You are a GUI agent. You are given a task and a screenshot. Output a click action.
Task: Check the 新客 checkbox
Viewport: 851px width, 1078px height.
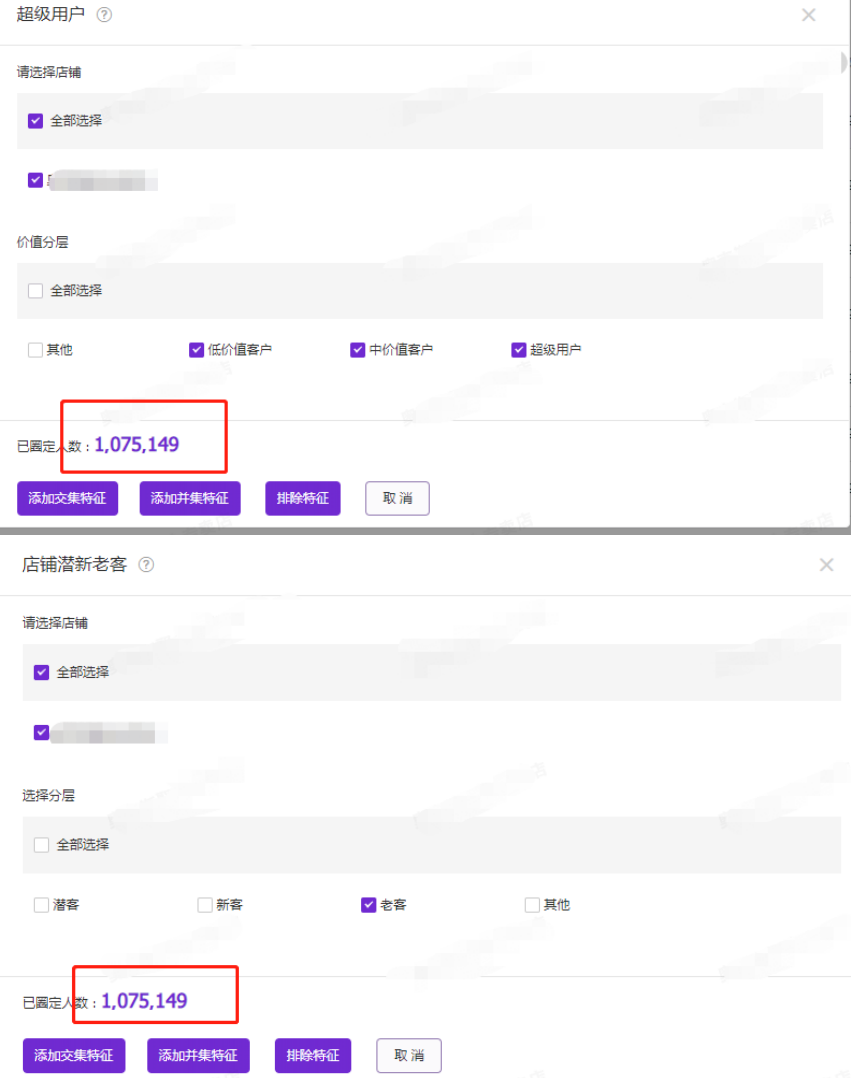click(205, 905)
